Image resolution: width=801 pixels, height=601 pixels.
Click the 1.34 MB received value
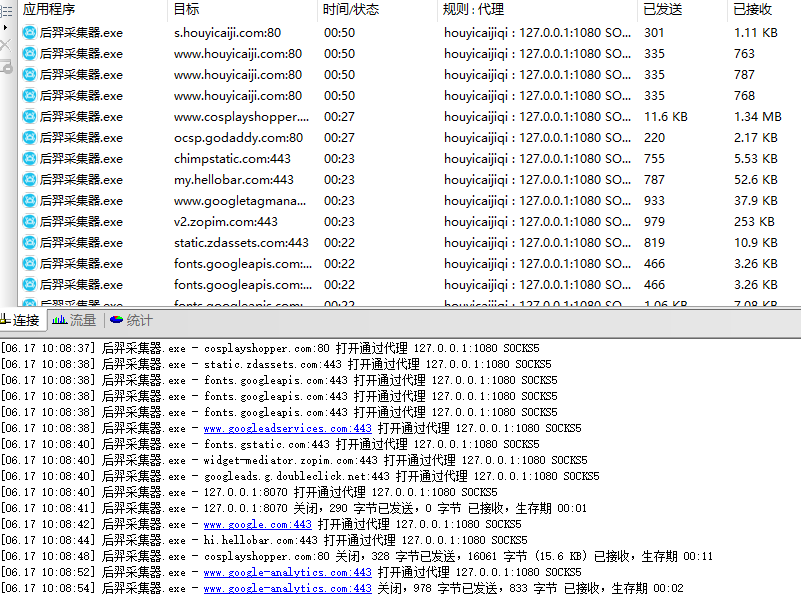coord(758,117)
